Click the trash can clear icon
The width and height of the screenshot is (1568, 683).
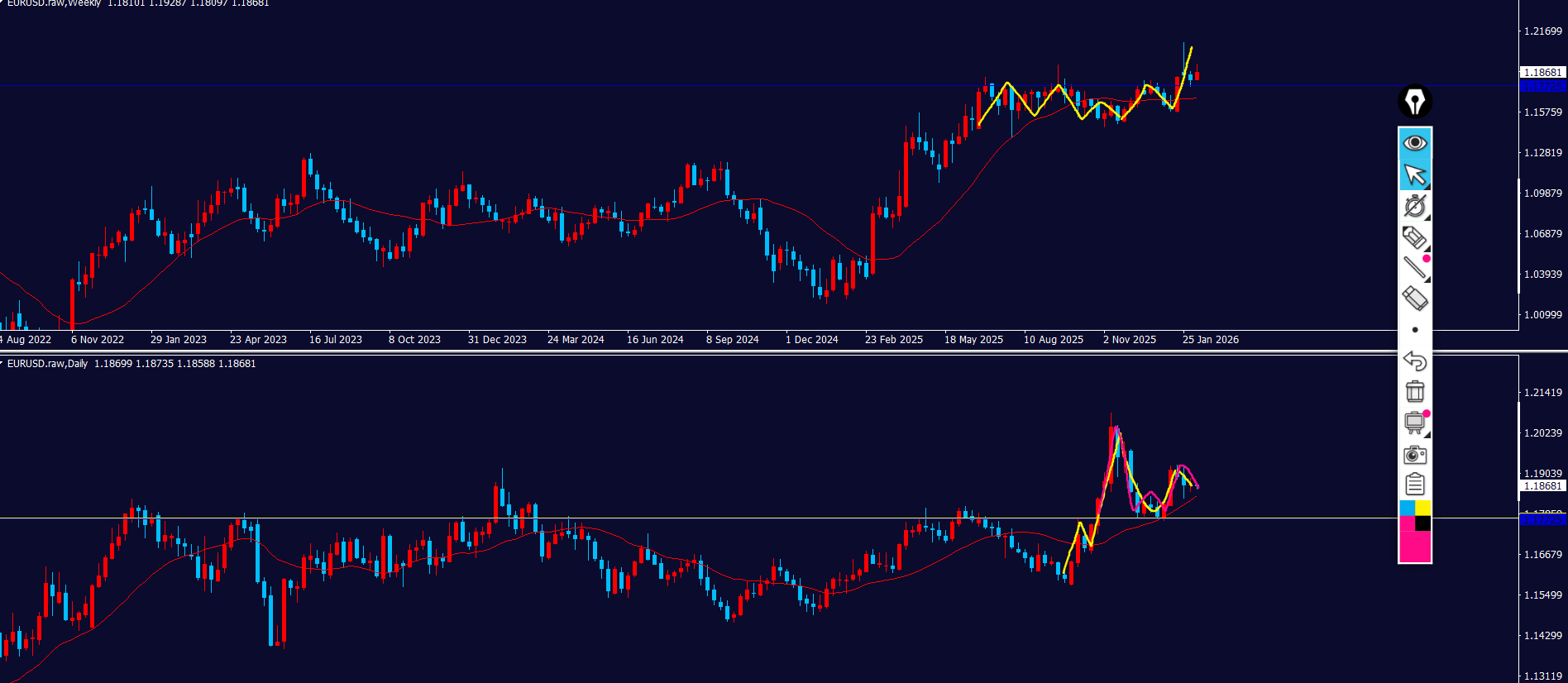(x=1414, y=391)
